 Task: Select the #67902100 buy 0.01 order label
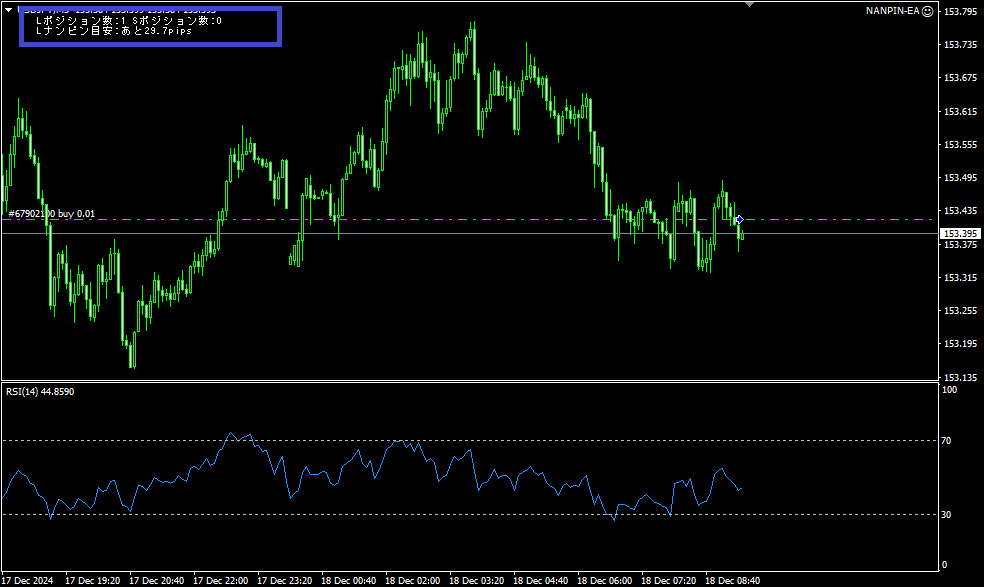tap(52, 214)
